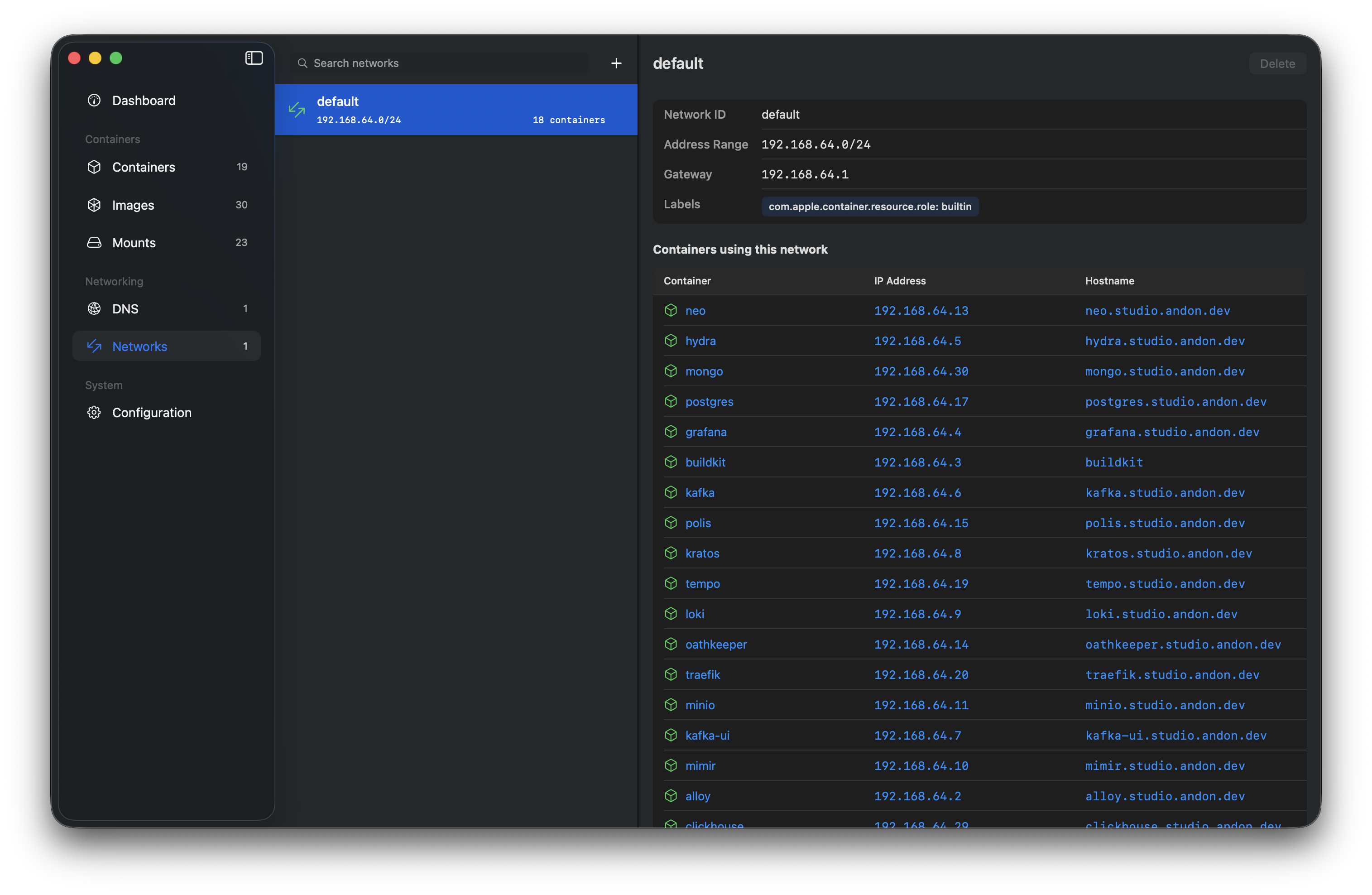Click the buildkit hostname cell
The width and height of the screenshot is (1372, 895).
1114,462
